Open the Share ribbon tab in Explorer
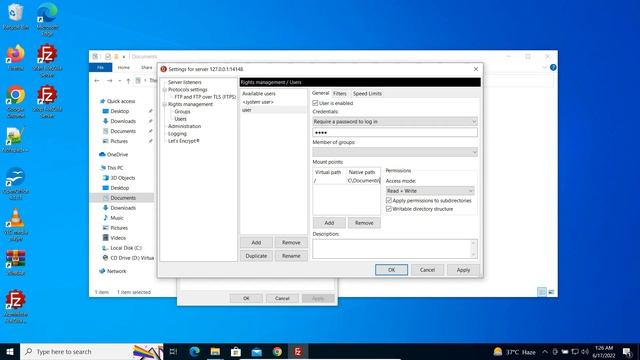 (x=146, y=67)
